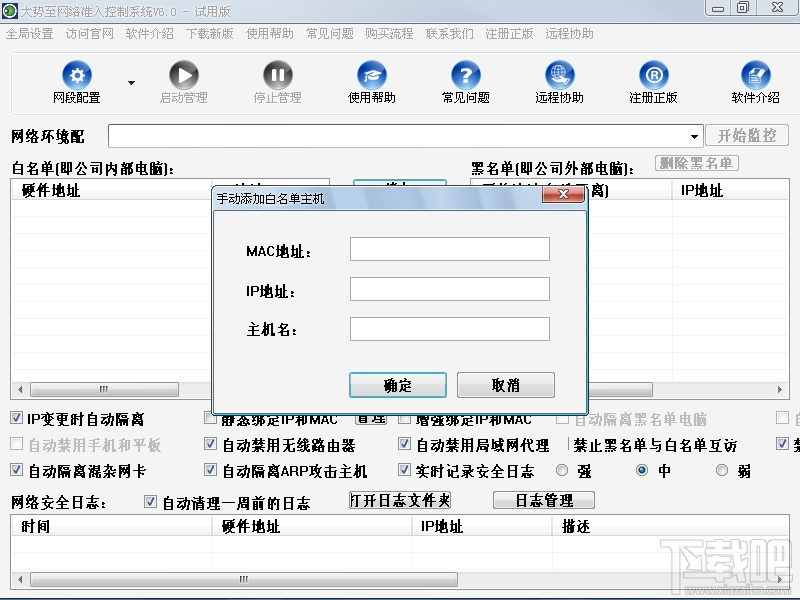Open the 网络环境 network environment dropdown list
The width and height of the screenshot is (800, 600).
(694, 136)
